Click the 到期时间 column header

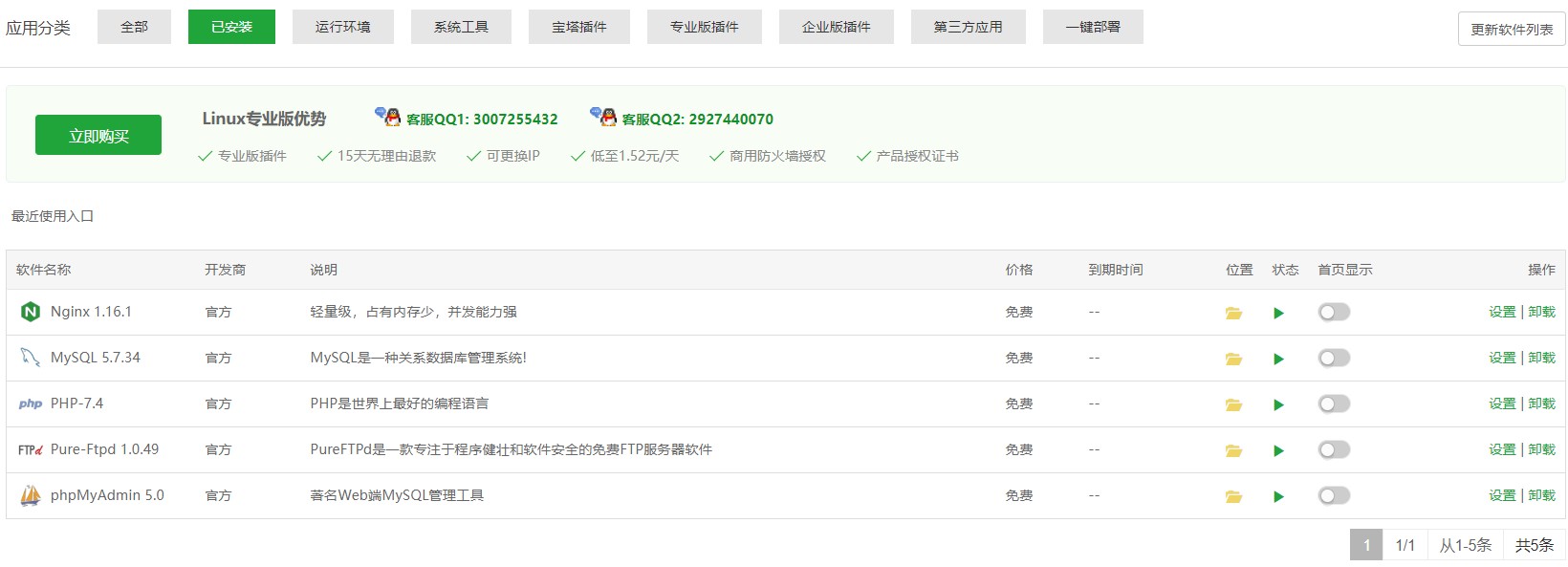click(x=1116, y=270)
